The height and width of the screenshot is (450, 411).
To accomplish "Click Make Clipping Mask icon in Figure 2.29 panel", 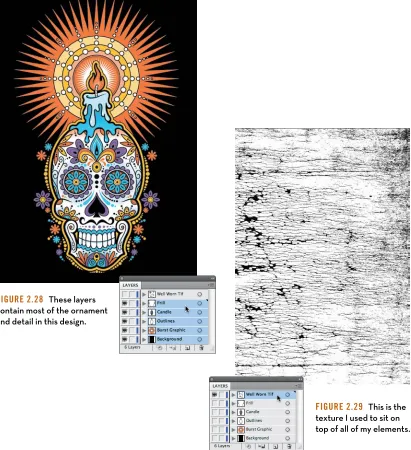I will click(x=249, y=446).
